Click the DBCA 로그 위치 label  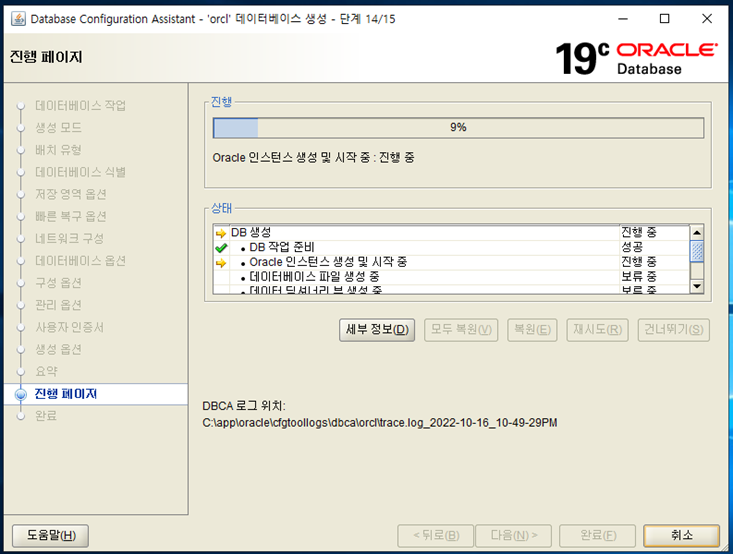tap(244, 406)
